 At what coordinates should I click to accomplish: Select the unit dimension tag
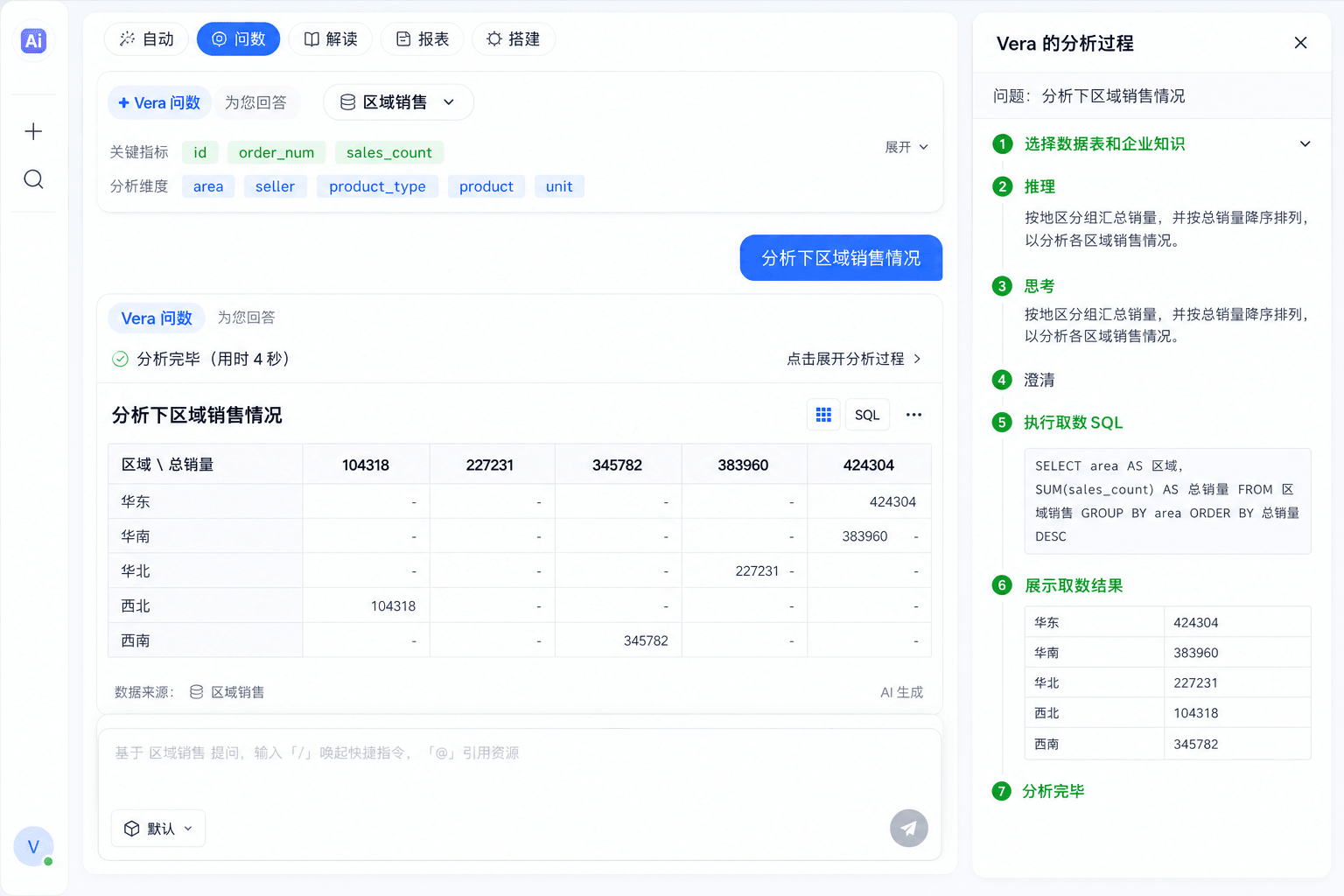coord(559,186)
